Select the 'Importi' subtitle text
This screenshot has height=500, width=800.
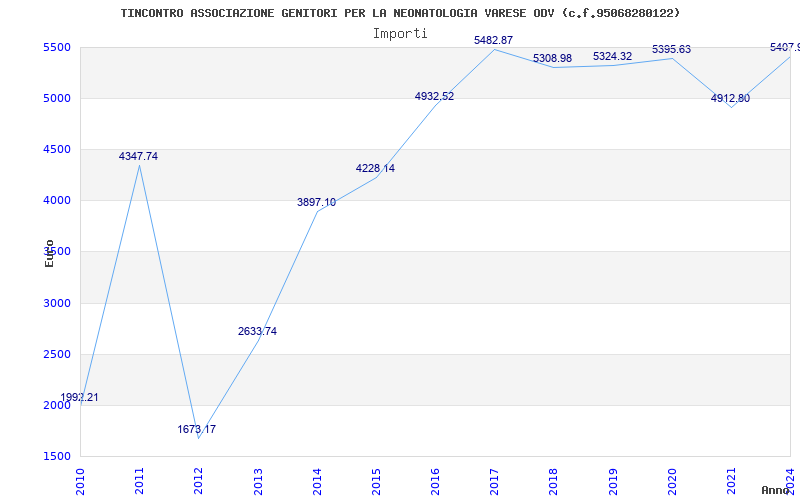[400, 34]
